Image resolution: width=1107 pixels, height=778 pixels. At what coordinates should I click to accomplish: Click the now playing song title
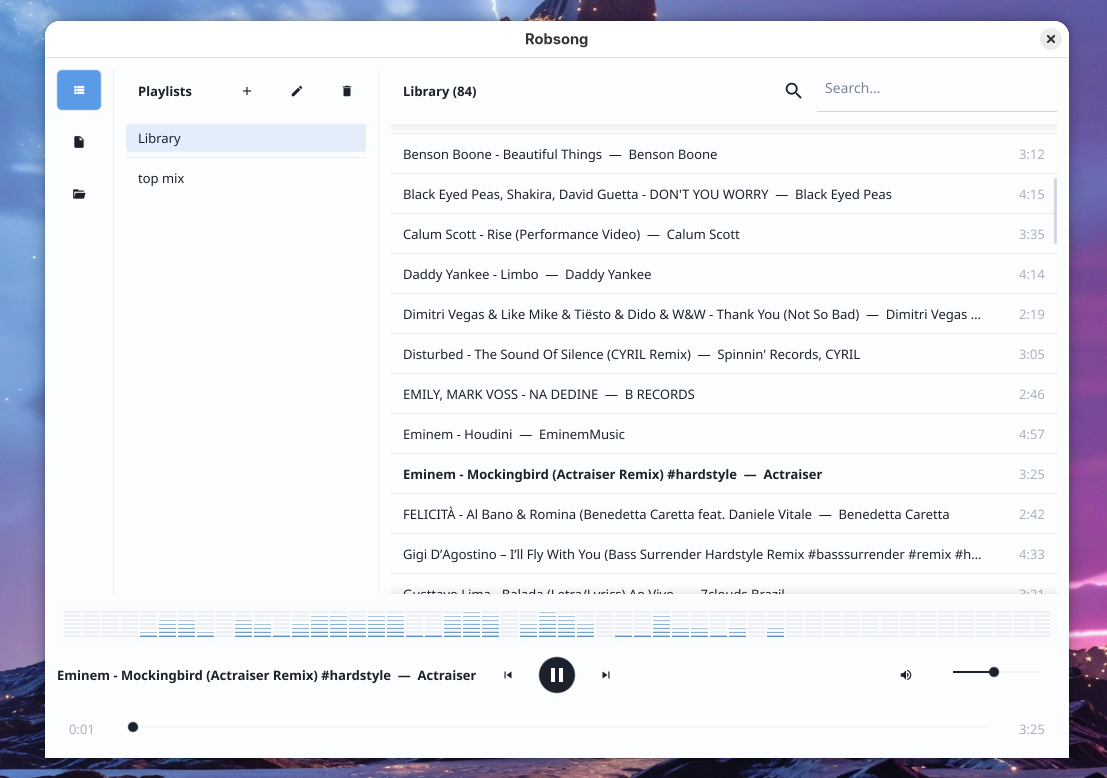point(266,675)
